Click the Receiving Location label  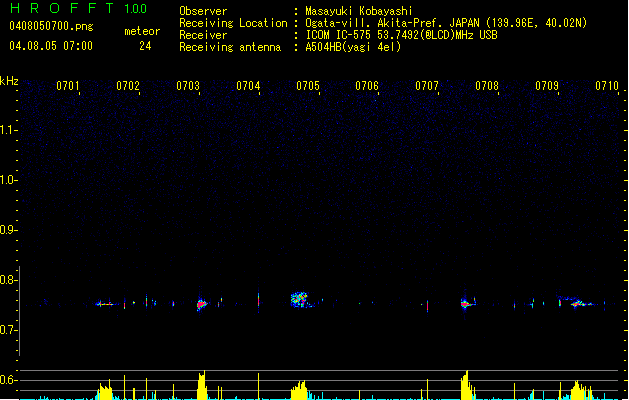point(233,23)
